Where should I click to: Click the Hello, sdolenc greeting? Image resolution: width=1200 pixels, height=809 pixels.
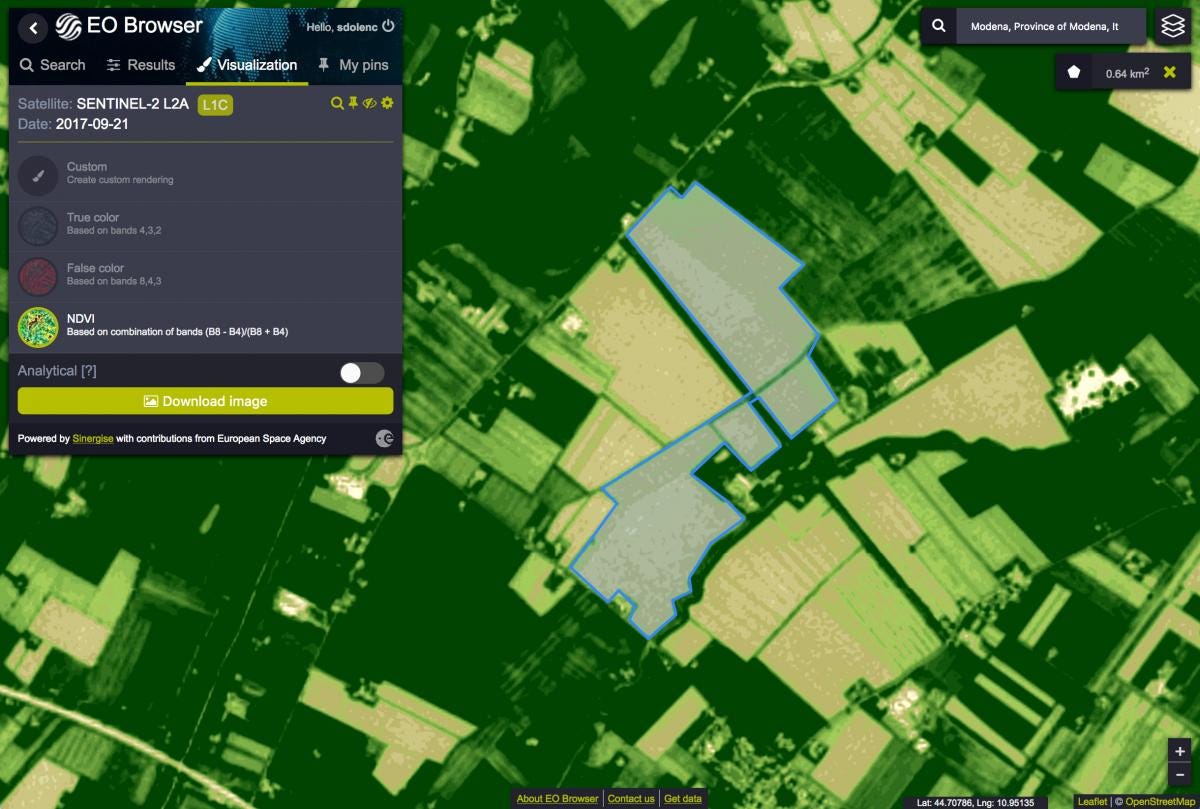(x=342, y=27)
